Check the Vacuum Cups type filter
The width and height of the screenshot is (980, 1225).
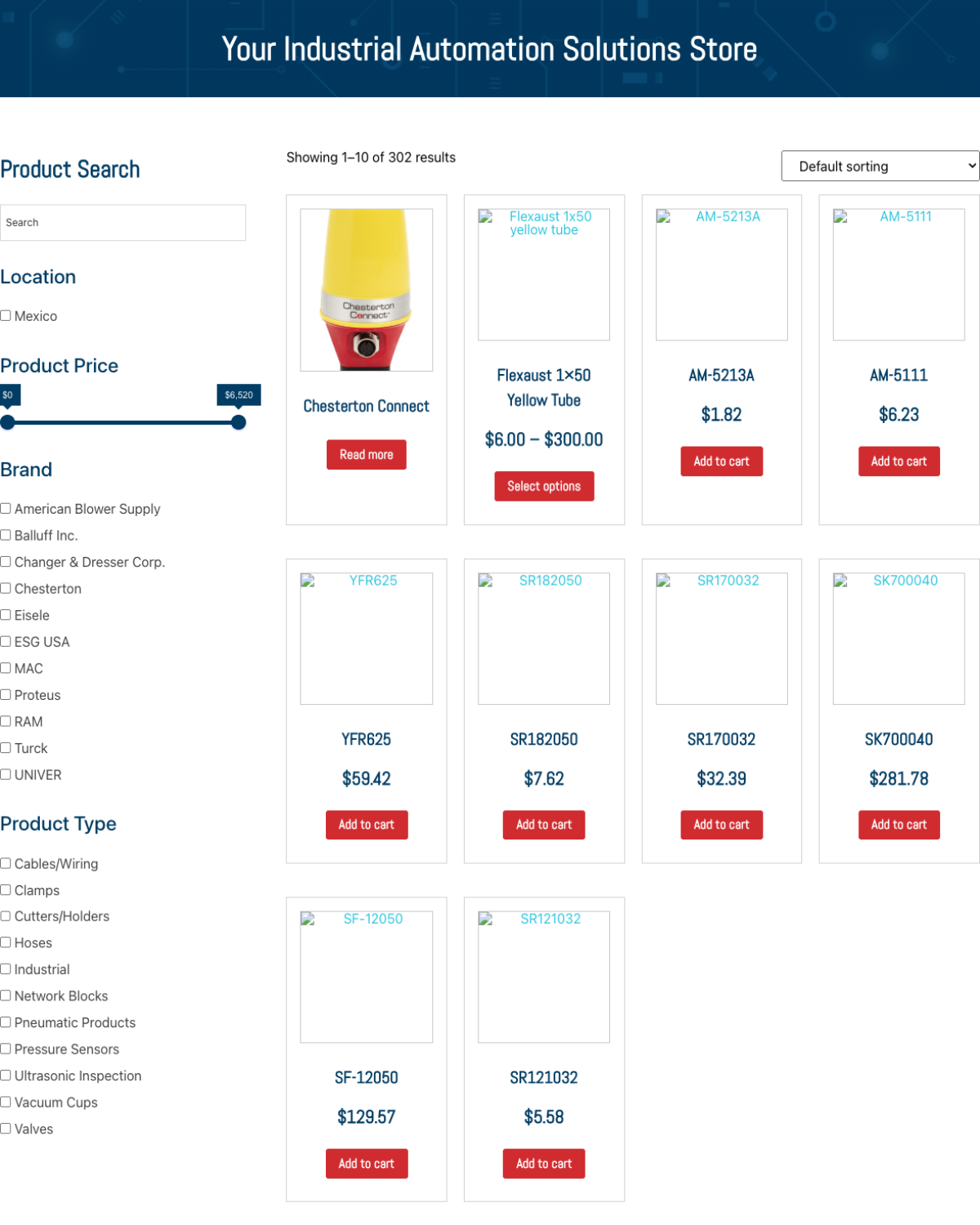6,1102
